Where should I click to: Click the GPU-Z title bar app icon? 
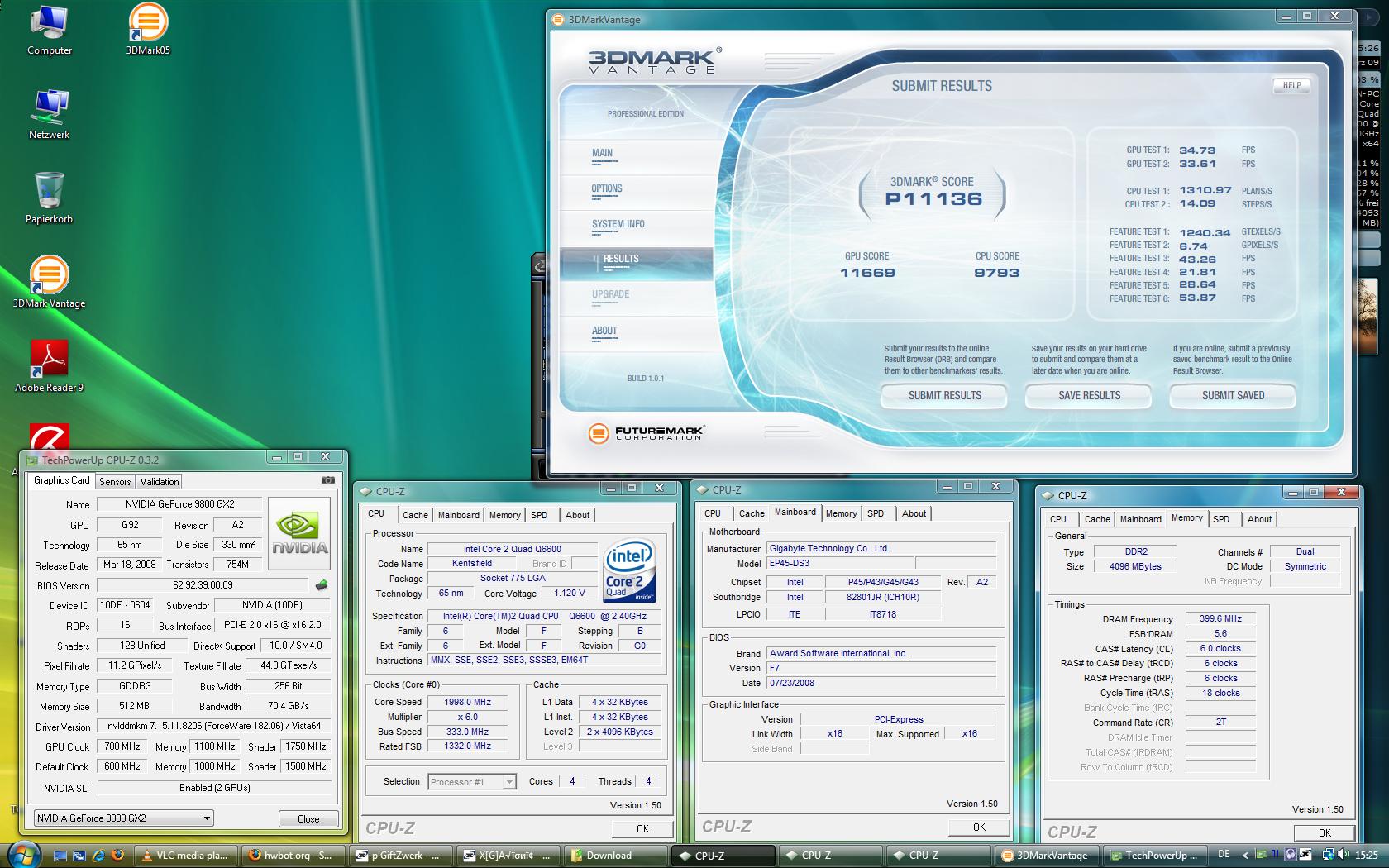tap(32, 460)
